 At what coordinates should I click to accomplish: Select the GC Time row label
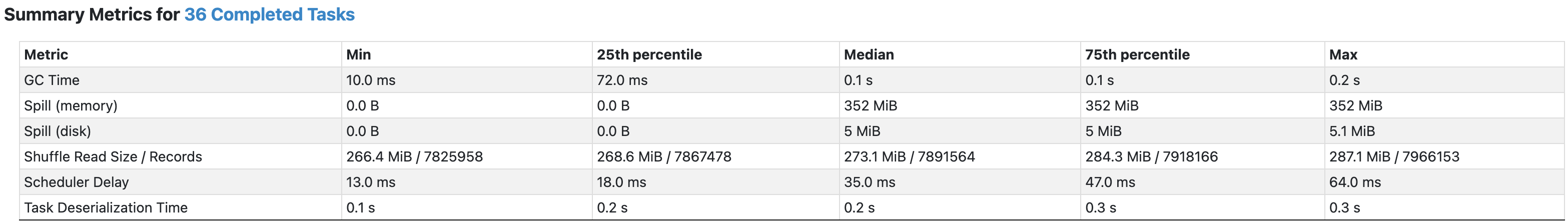52,80
